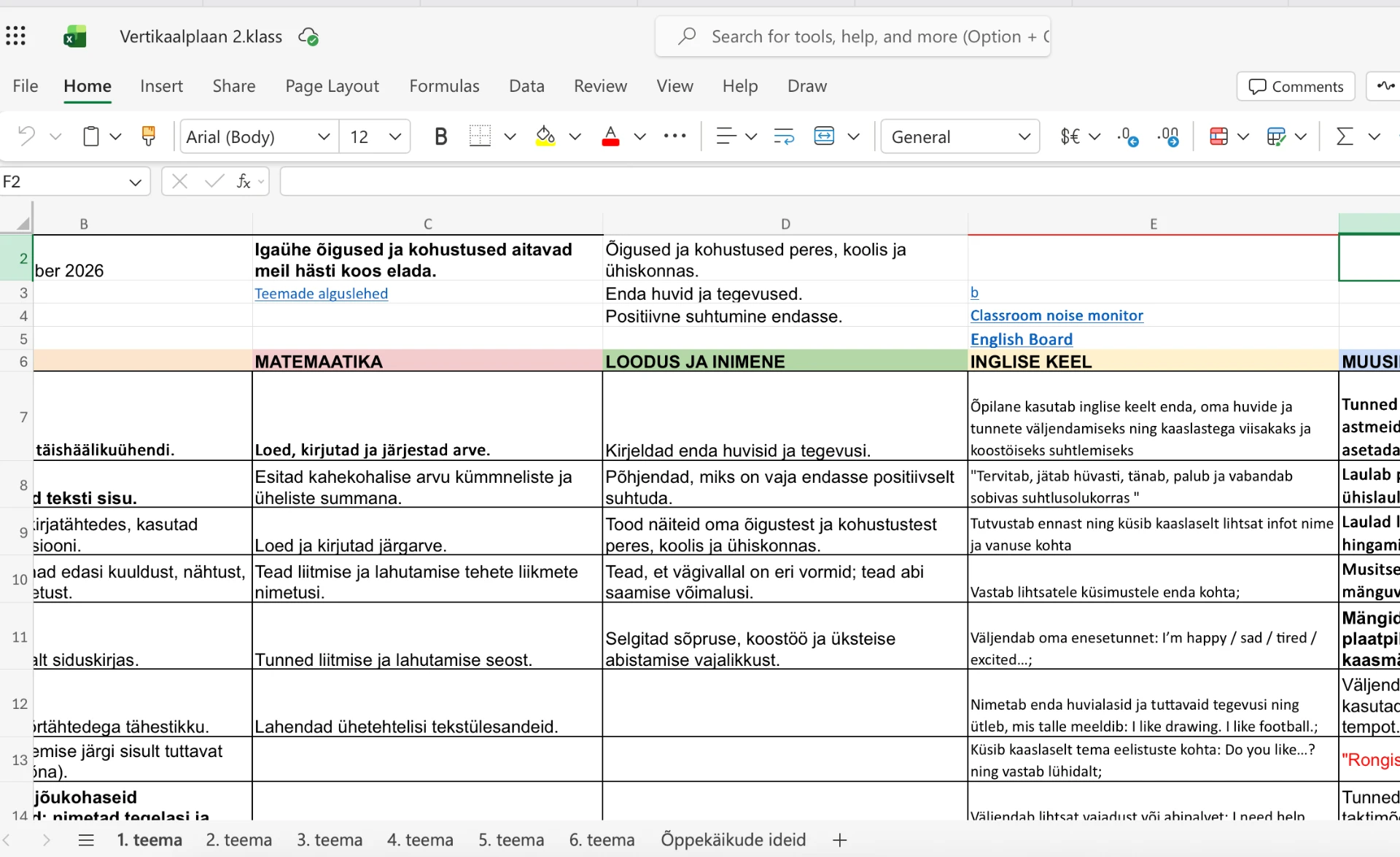Apply yellow fill color
Viewport: 1400px width, 857px height.
tap(545, 136)
